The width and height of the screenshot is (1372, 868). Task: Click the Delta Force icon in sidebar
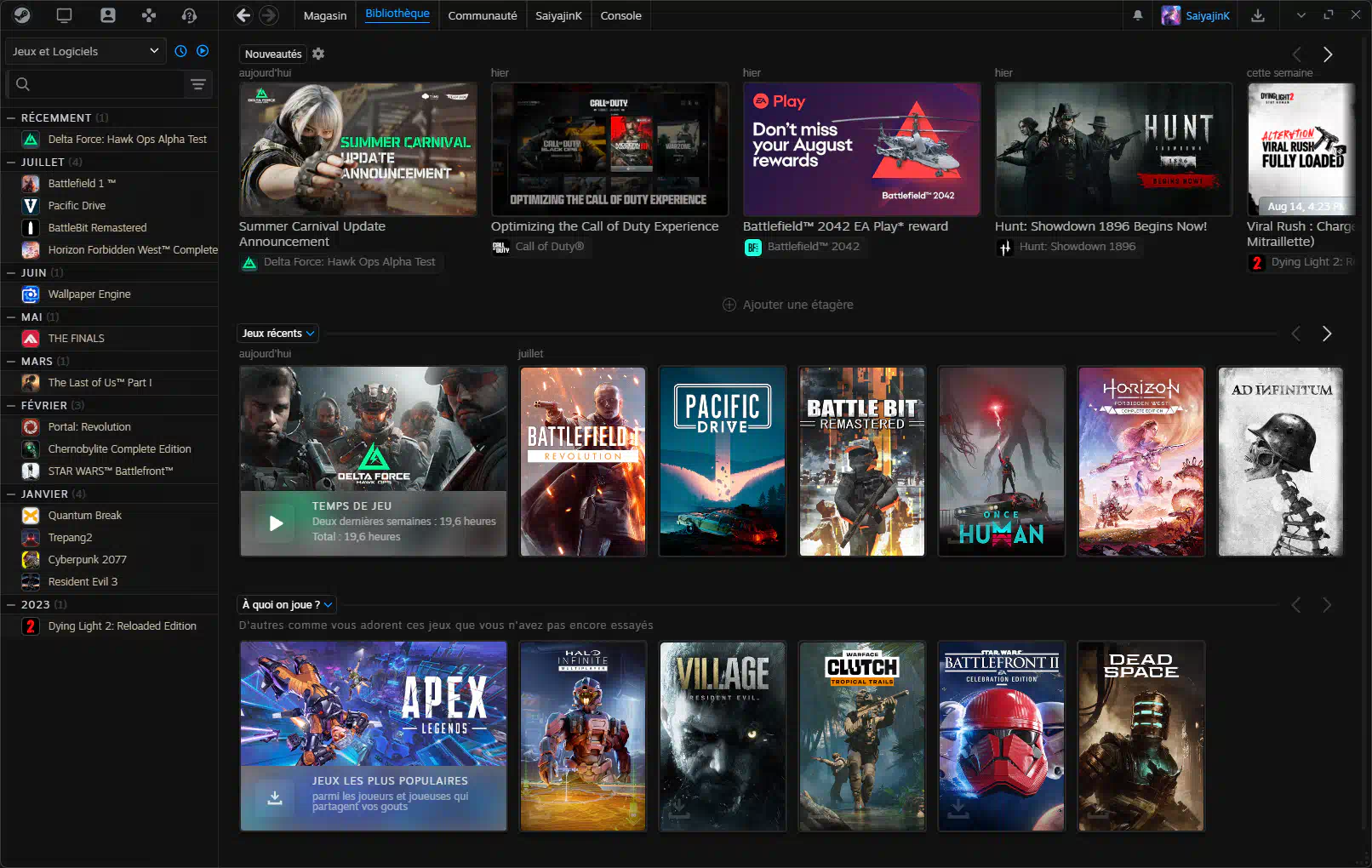[x=31, y=140]
